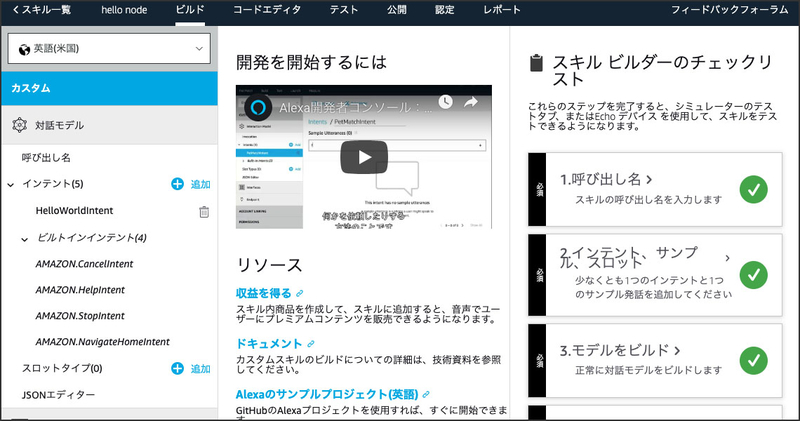Click the link icon beside 収益を得る

pos(299,293)
